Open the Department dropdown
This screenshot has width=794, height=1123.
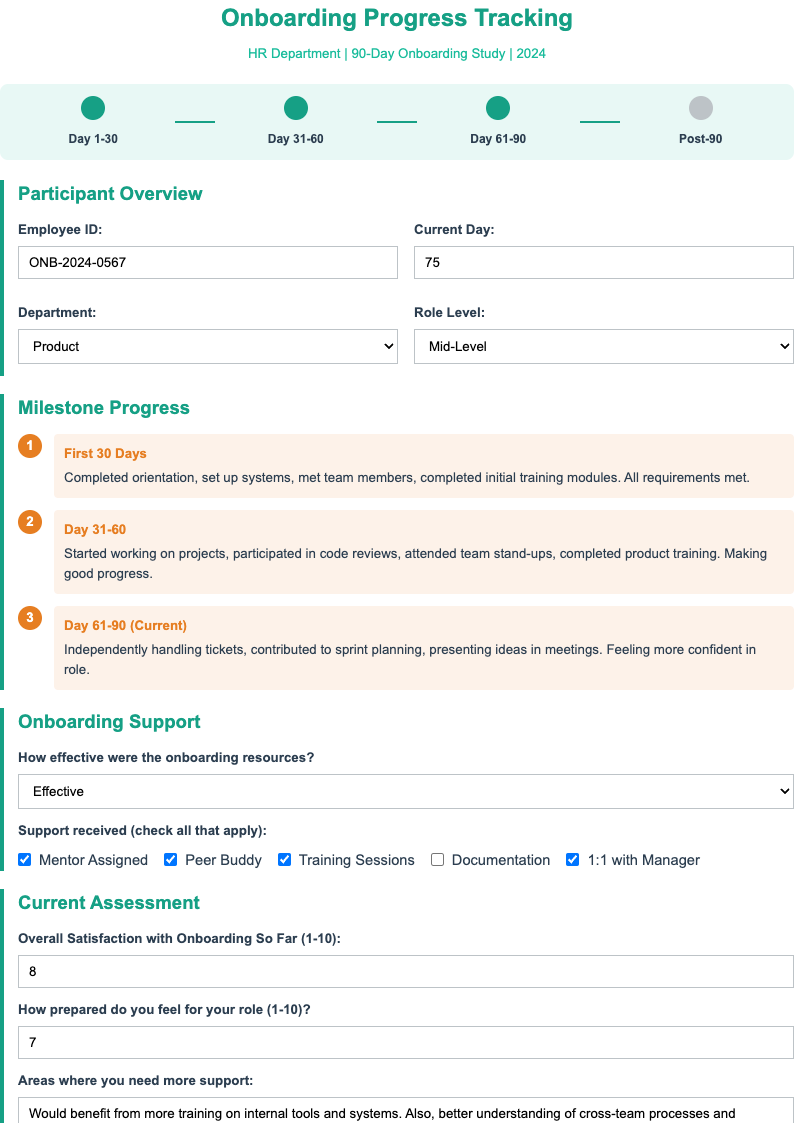coord(208,346)
